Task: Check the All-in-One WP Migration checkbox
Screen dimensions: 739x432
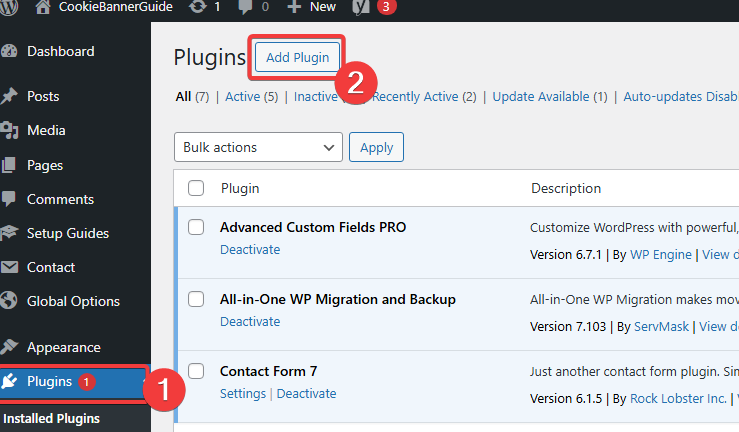Action: point(196,299)
